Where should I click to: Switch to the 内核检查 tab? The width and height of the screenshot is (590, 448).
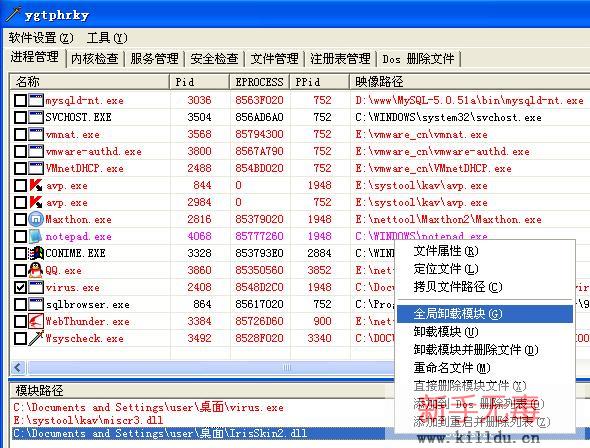95,59
